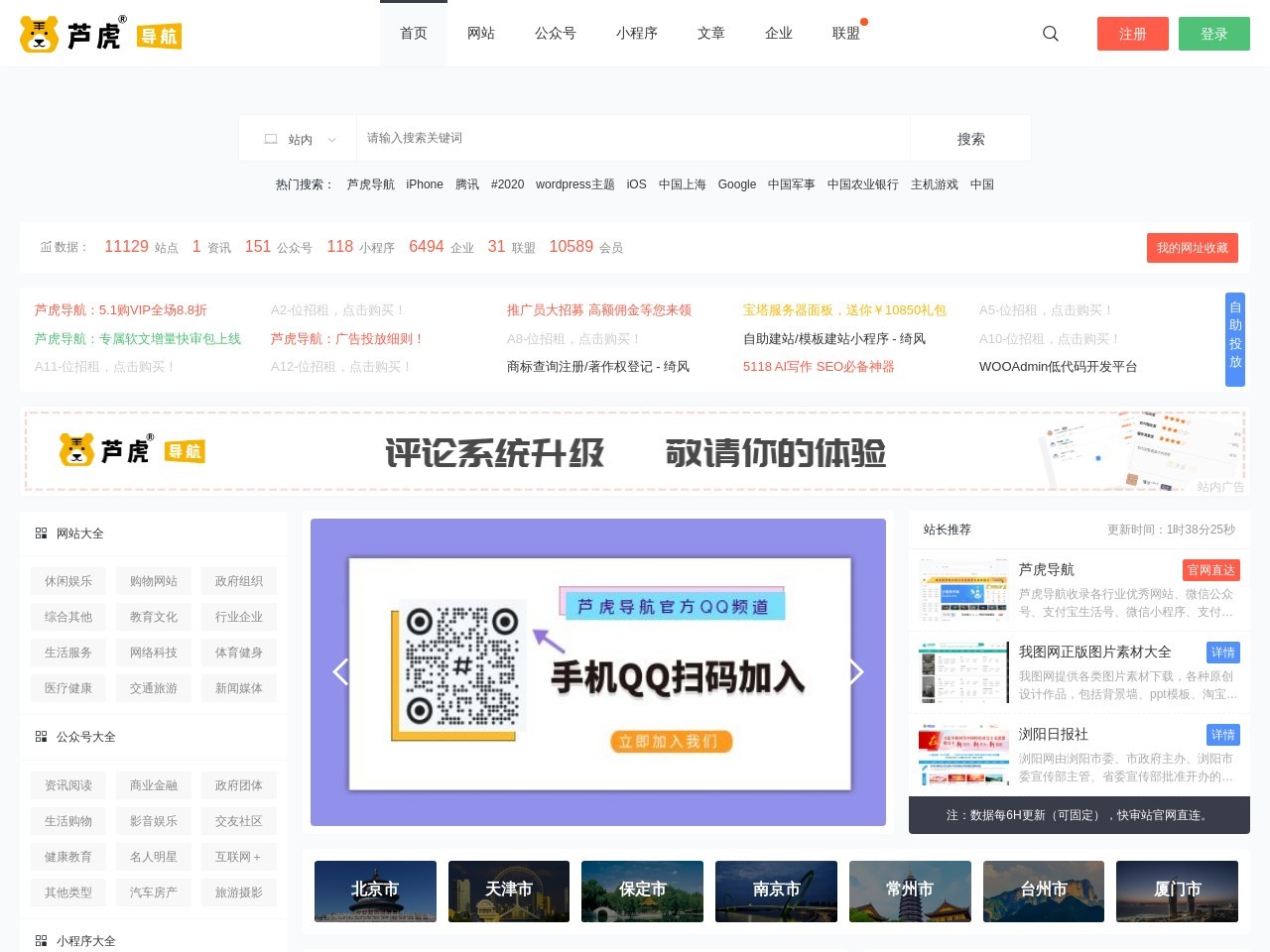This screenshot has height=952, width=1270.
Task: Click the 官网直达 tag for 芦虎导航
Action: click(1210, 570)
